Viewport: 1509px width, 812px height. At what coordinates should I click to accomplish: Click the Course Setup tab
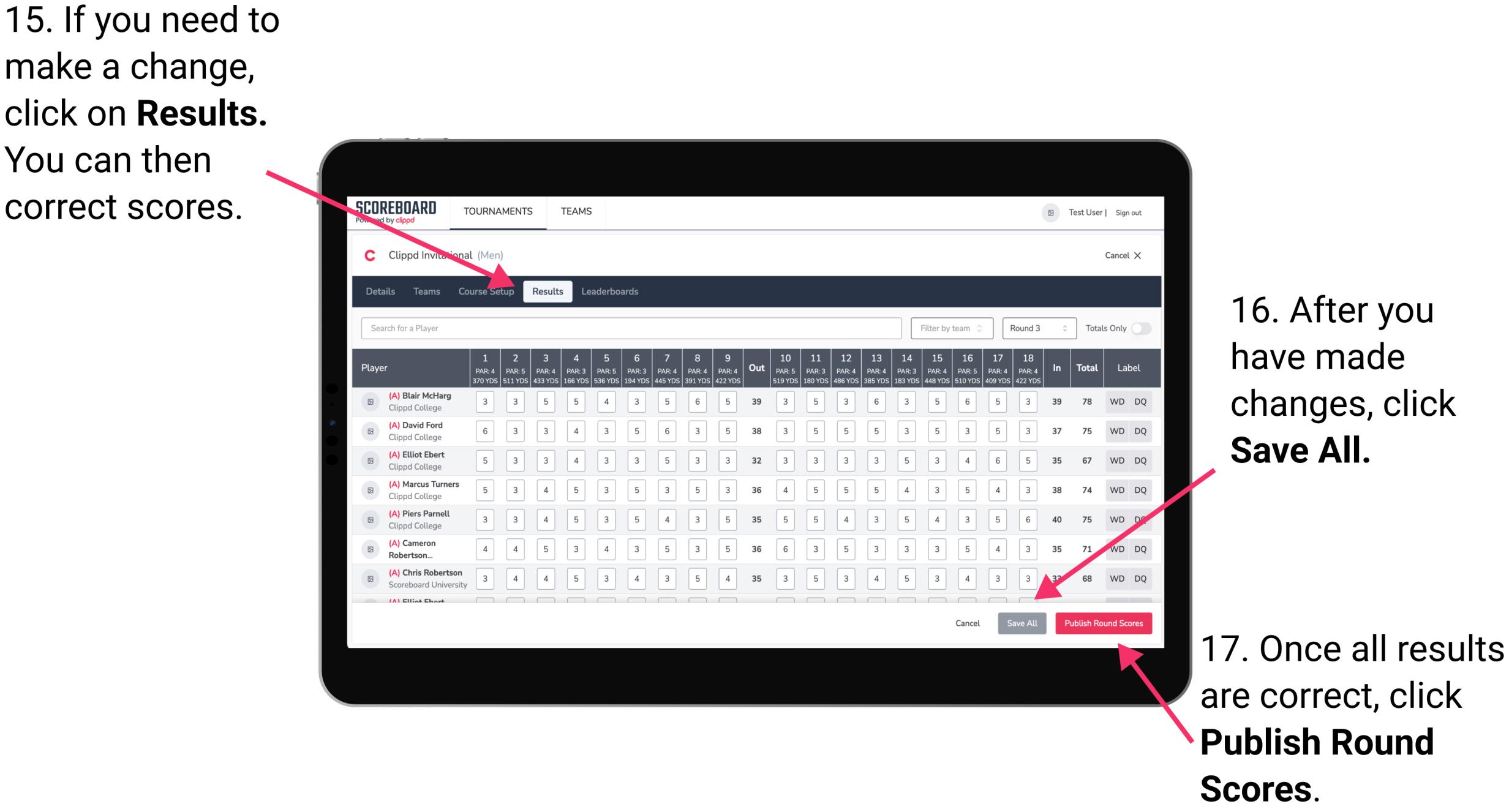coord(487,291)
